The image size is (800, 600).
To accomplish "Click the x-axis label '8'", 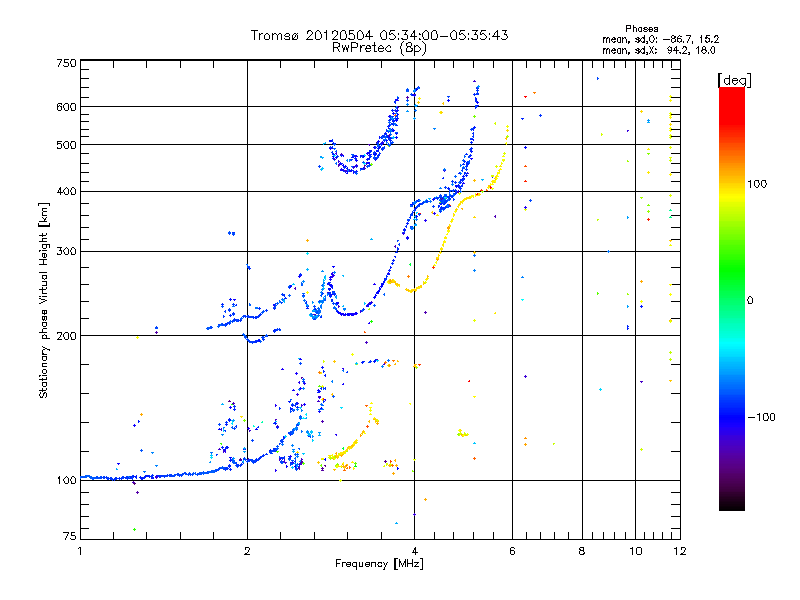I will (x=582, y=551).
